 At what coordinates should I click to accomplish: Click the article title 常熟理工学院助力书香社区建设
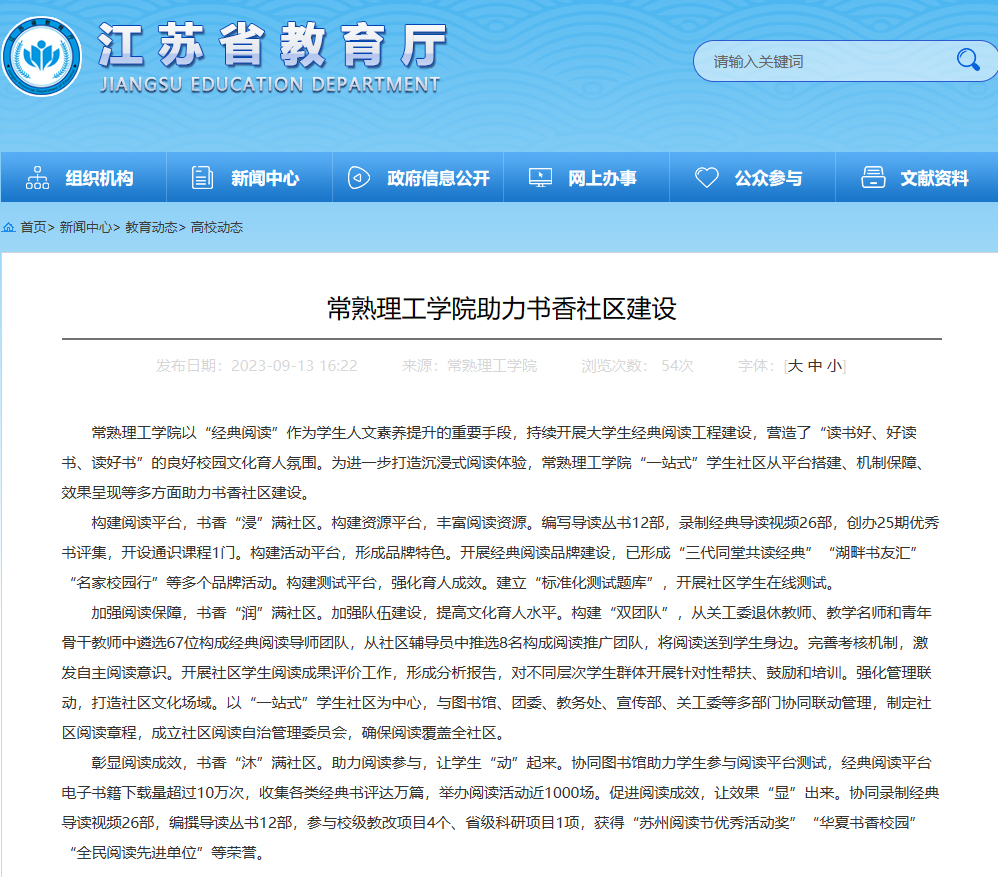click(x=502, y=309)
